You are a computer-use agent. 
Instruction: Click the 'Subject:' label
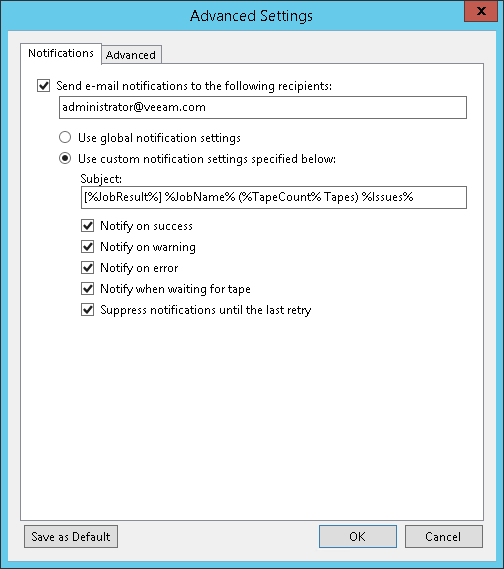click(x=101, y=179)
